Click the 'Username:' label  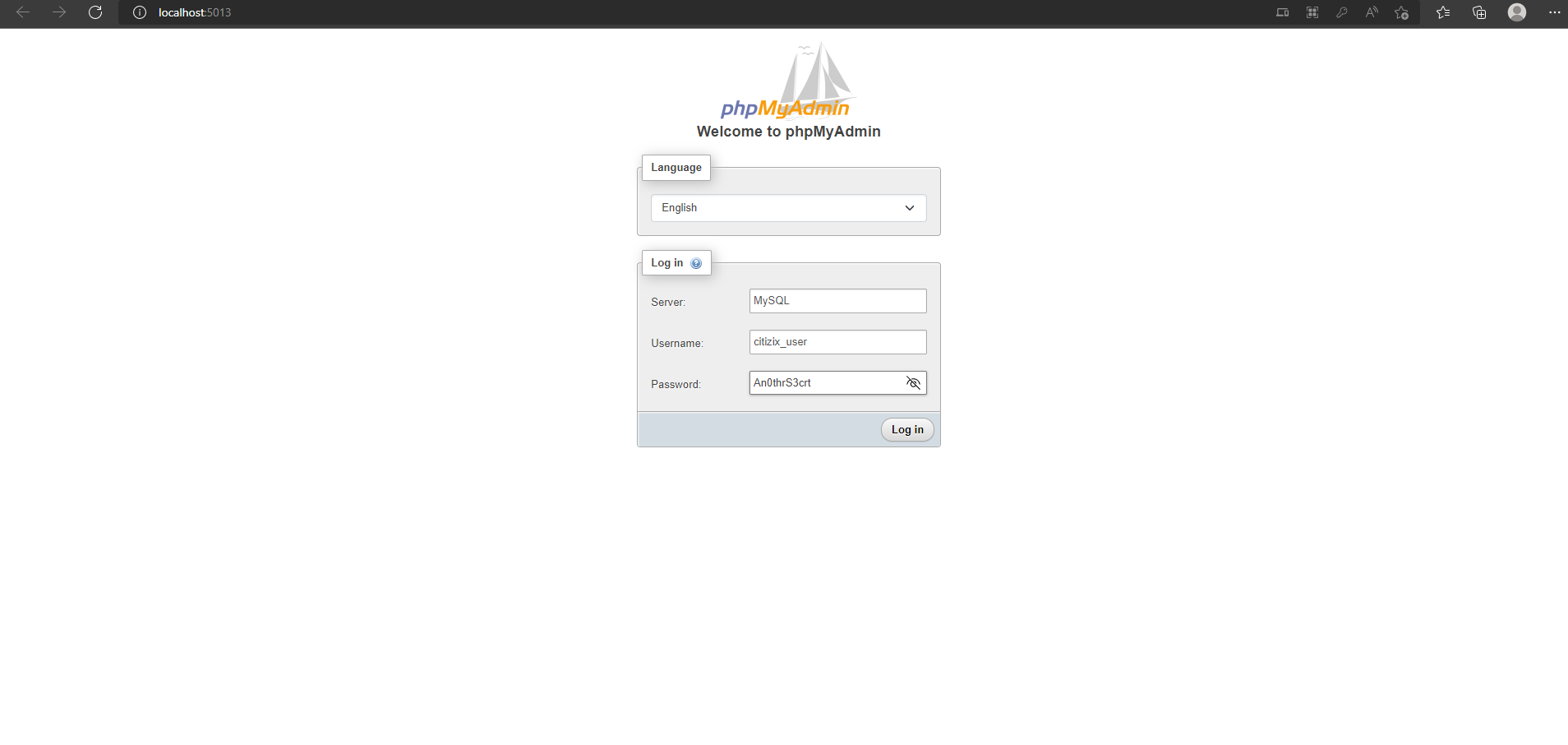[677, 344]
